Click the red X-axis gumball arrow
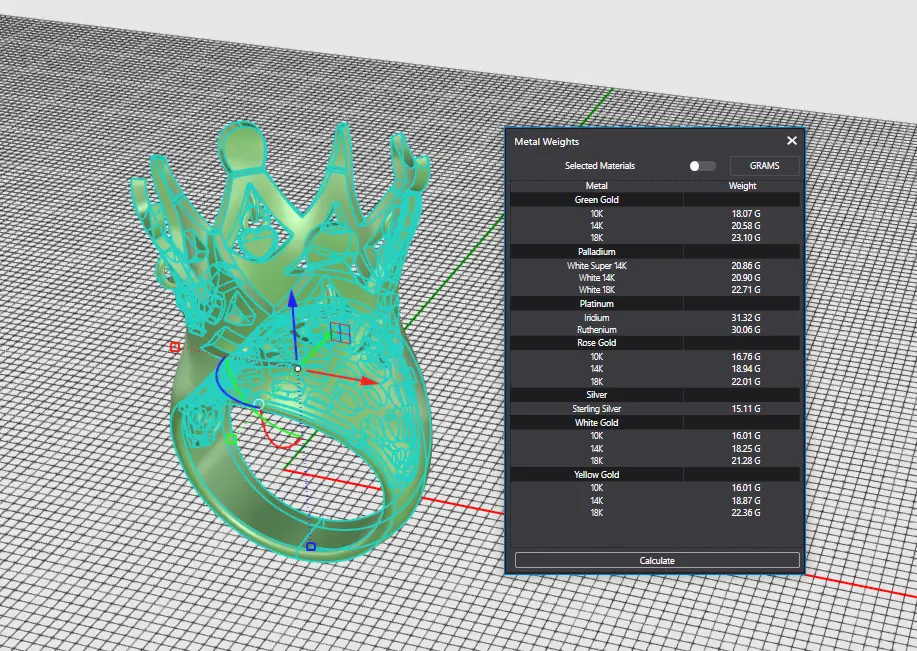This screenshot has height=651, width=917. (x=368, y=381)
